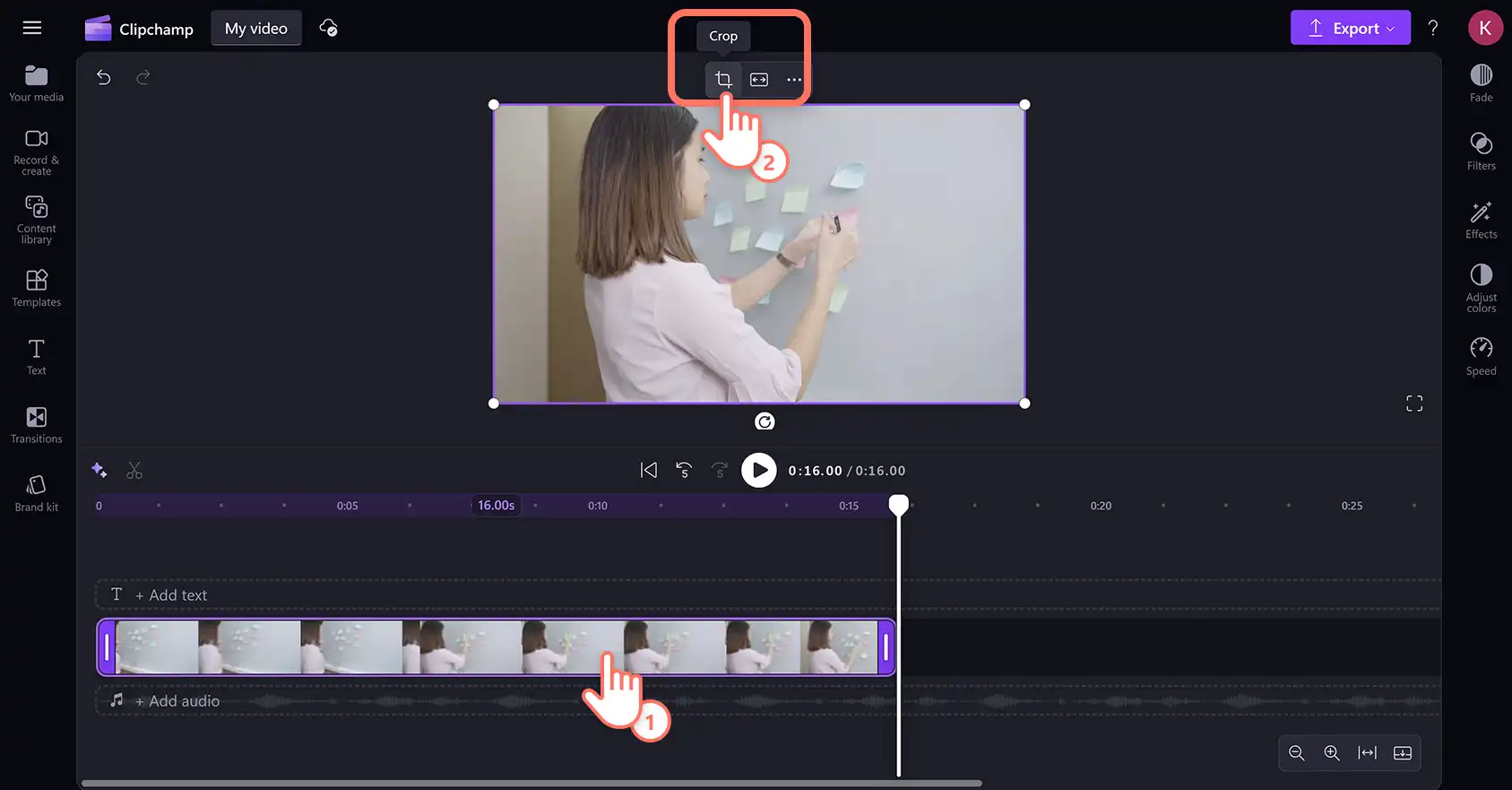This screenshot has height=790, width=1512.
Task: Open the K account avatar
Action: [1485, 28]
